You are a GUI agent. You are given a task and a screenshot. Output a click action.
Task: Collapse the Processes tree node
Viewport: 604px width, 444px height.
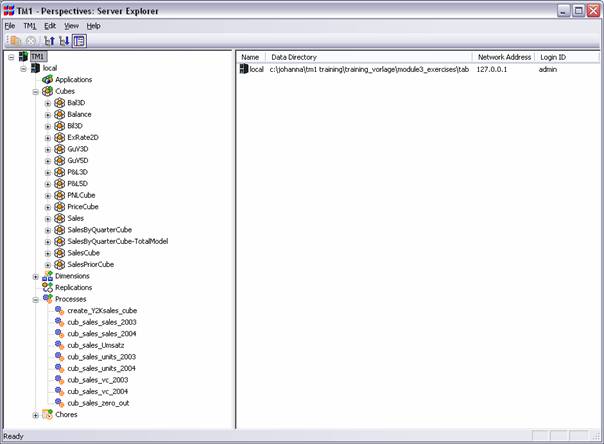(x=35, y=299)
